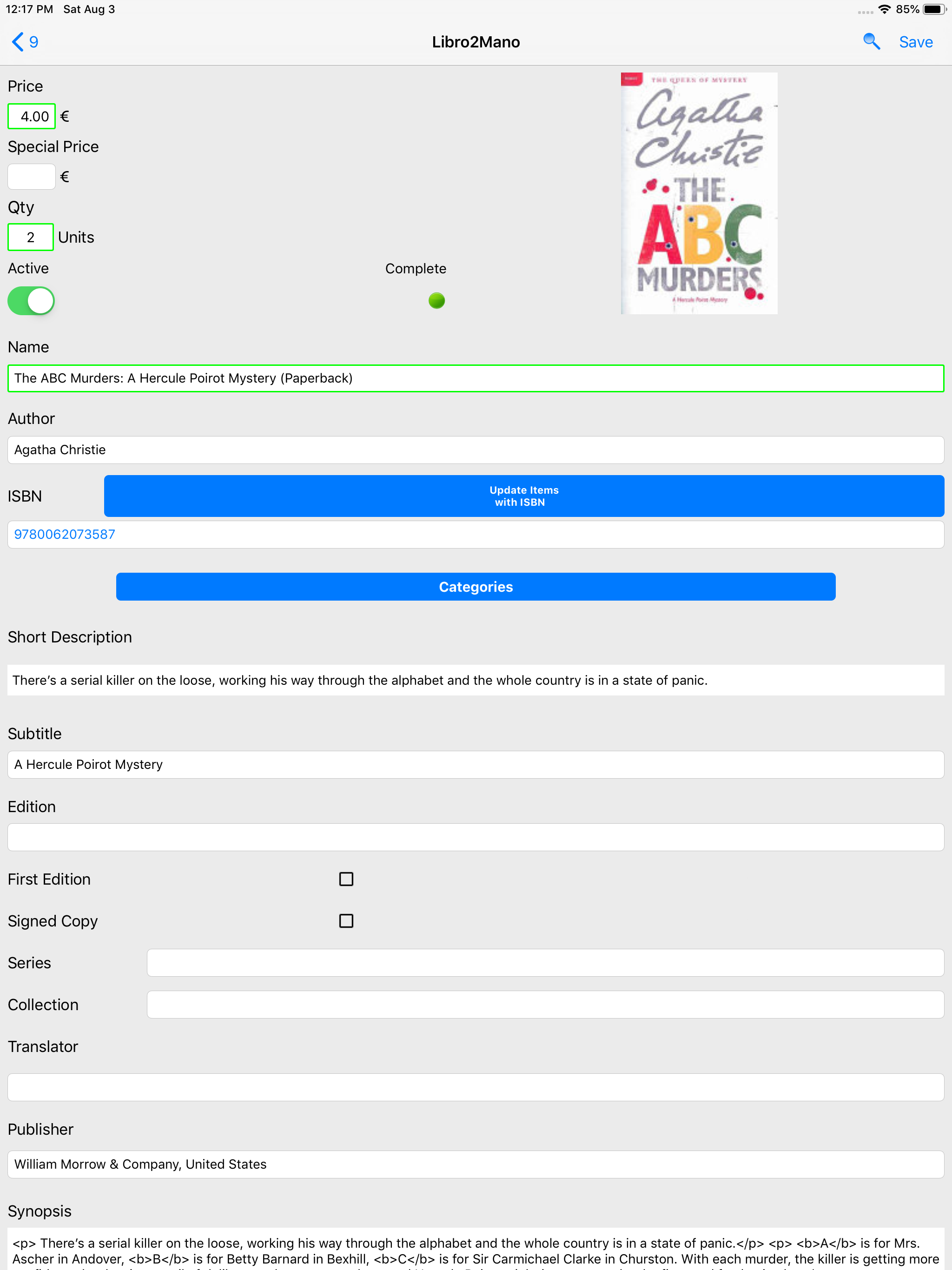This screenshot has width=952, height=1270.
Task: Click the green Complete status indicator
Action: (x=436, y=300)
